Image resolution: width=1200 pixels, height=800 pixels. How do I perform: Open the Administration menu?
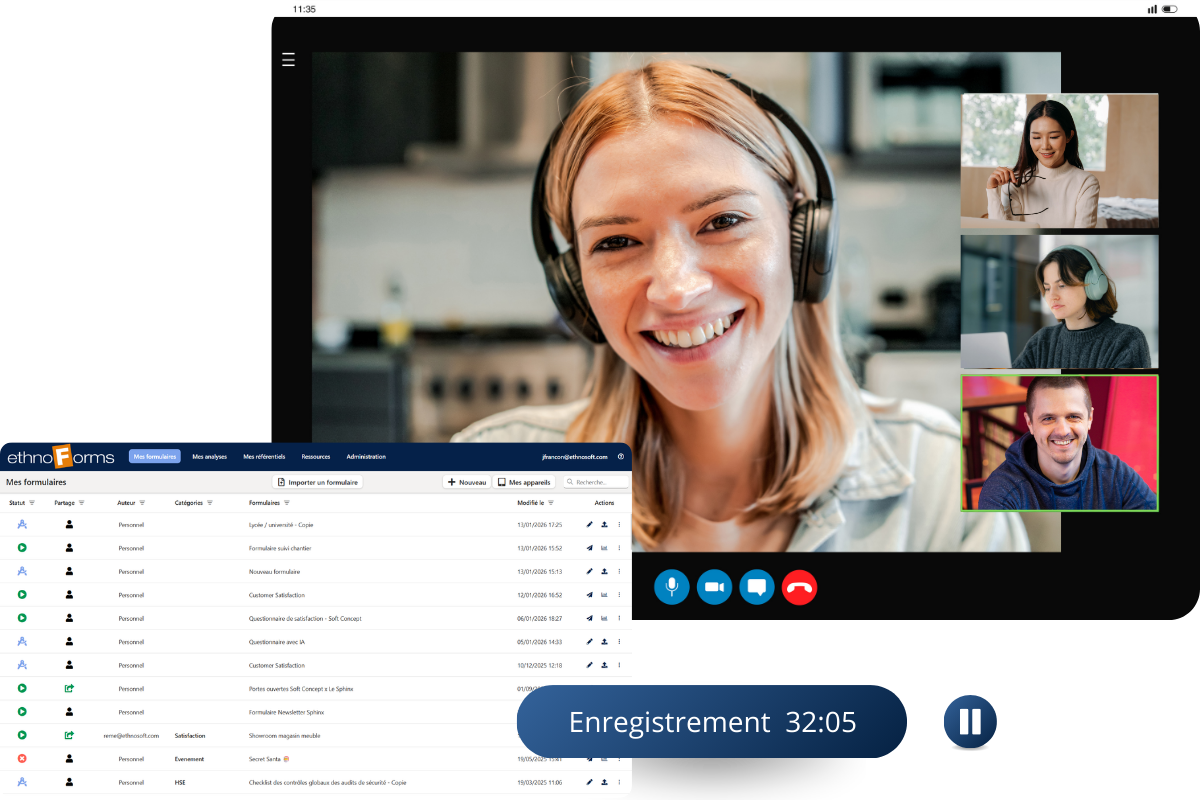pyautogui.click(x=366, y=457)
